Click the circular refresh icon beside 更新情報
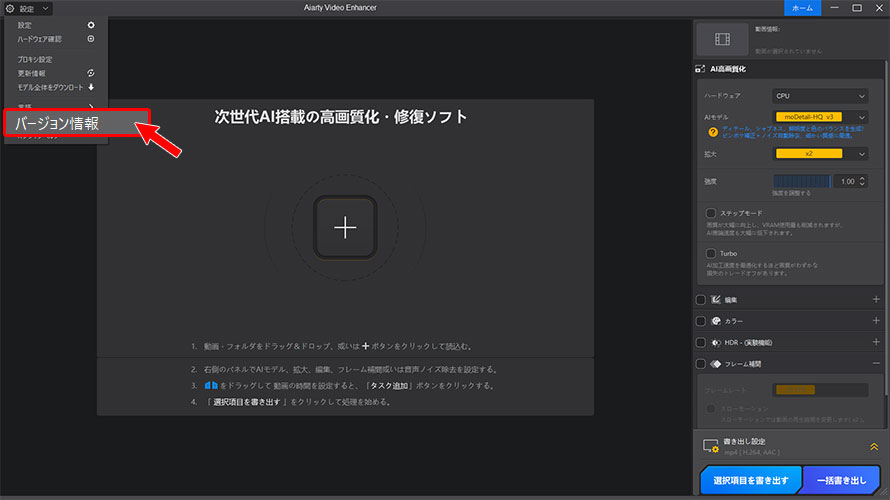Screen dimensions: 890x500 [91, 73]
